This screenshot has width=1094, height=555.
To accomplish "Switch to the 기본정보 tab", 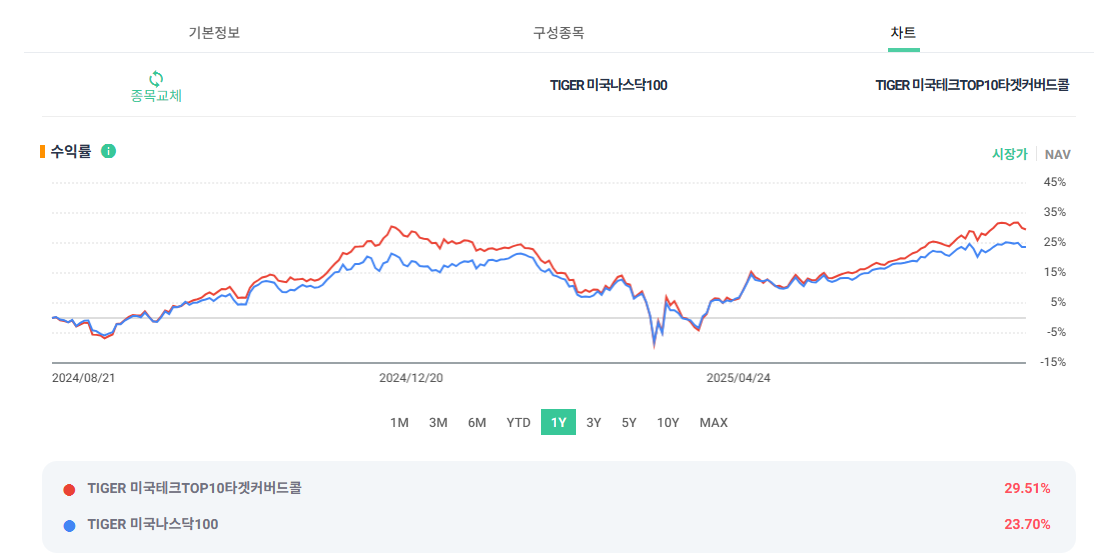I will tap(214, 33).
